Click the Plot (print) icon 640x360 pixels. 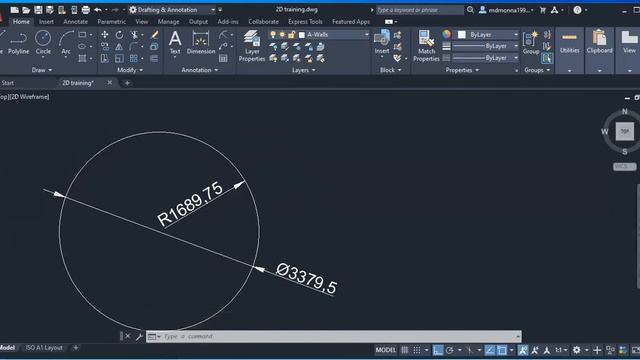coord(86,10)
